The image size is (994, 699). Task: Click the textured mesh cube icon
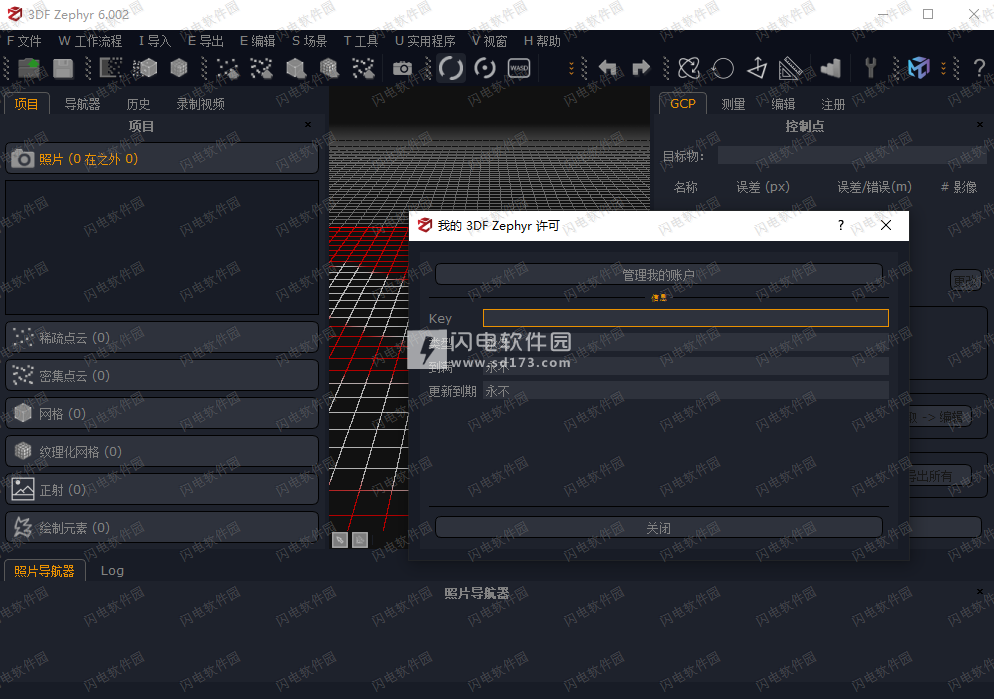point(179,68)
